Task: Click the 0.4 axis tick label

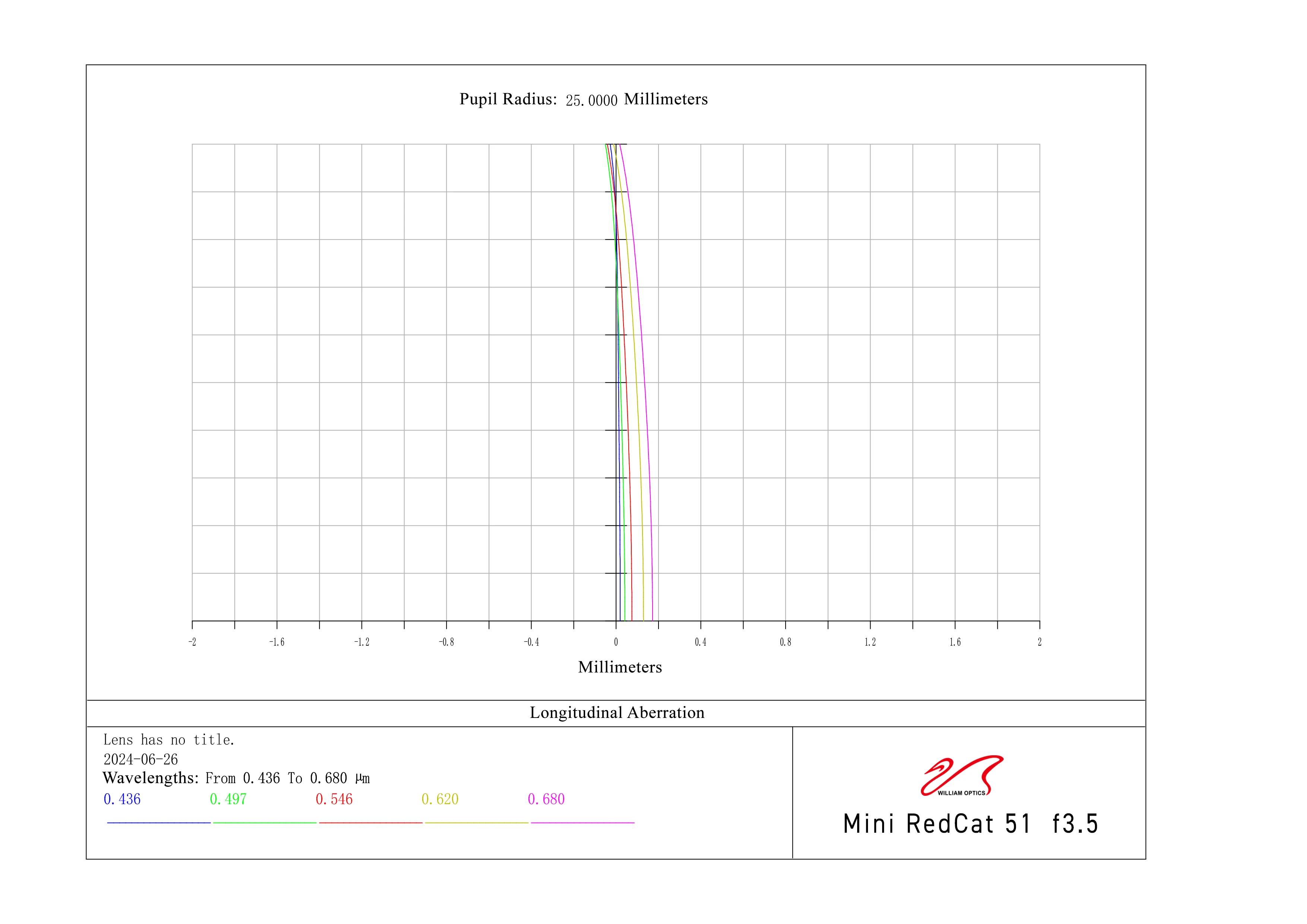Action: (x=701, y=642)
